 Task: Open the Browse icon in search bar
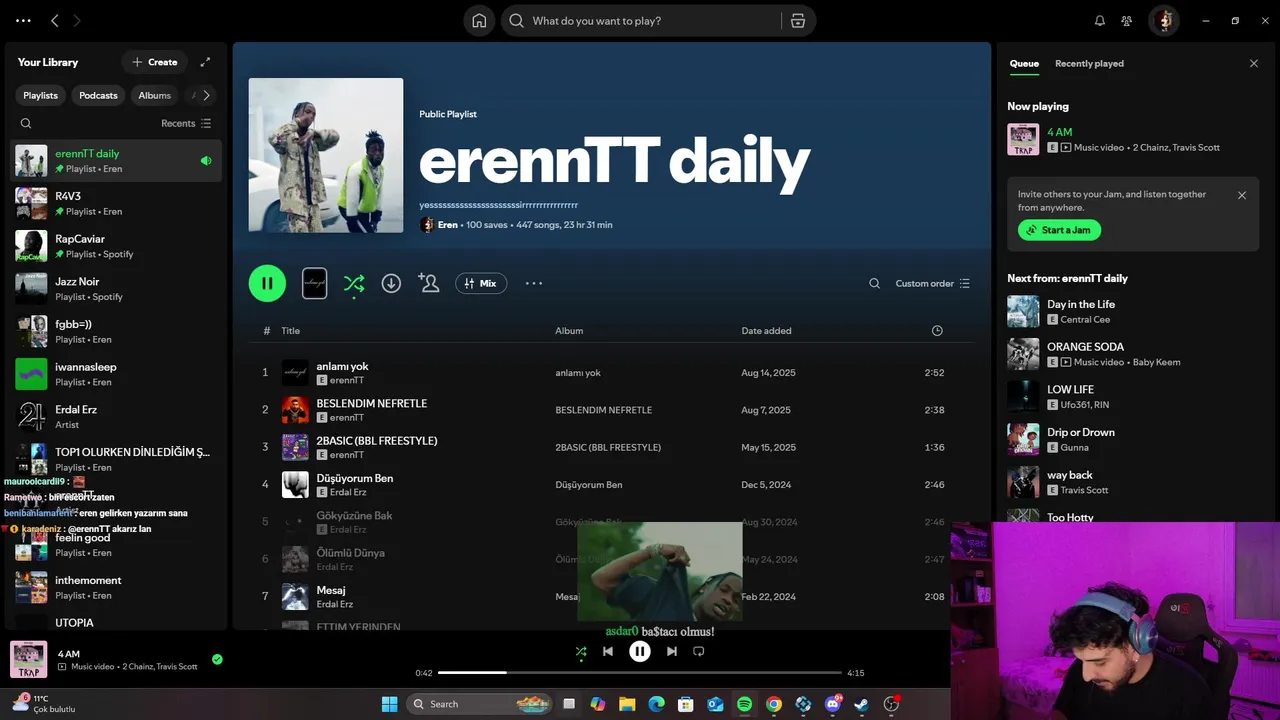(797, 21)
